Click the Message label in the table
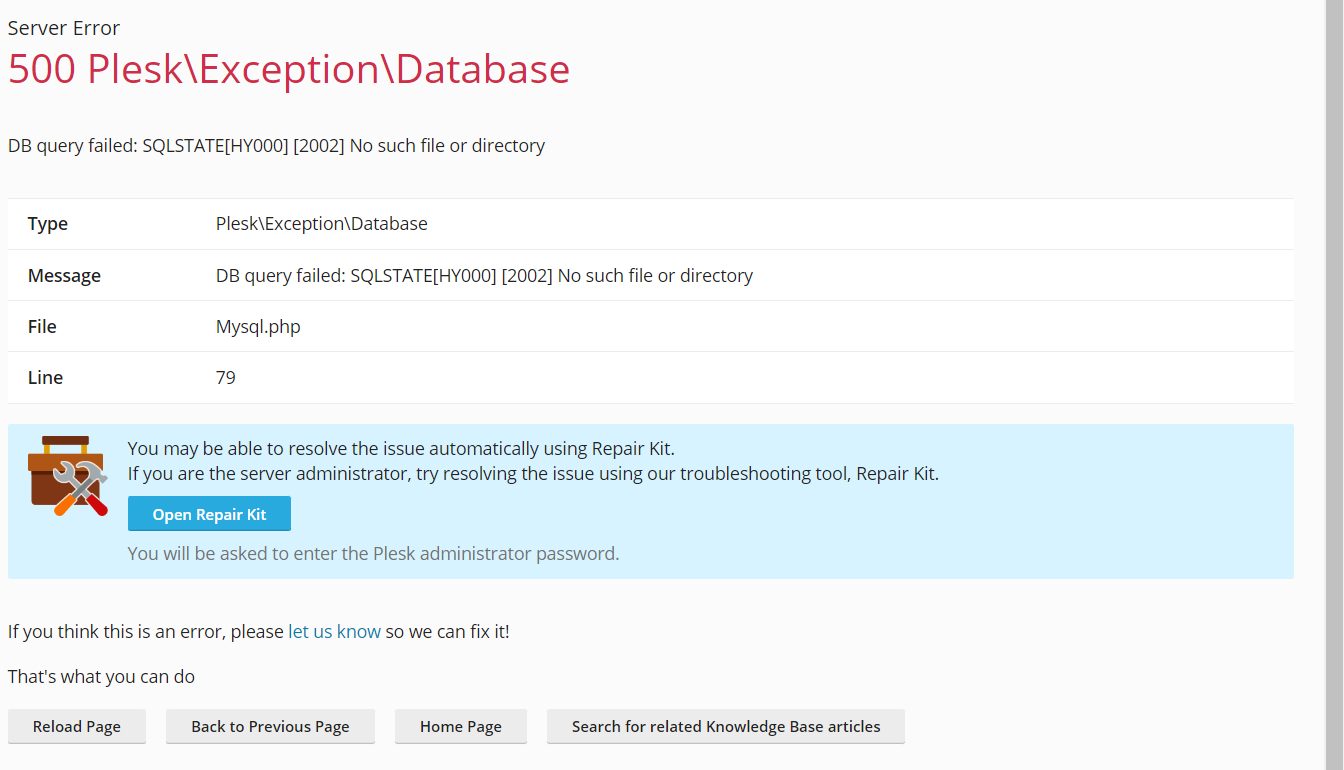 [64, 276]
